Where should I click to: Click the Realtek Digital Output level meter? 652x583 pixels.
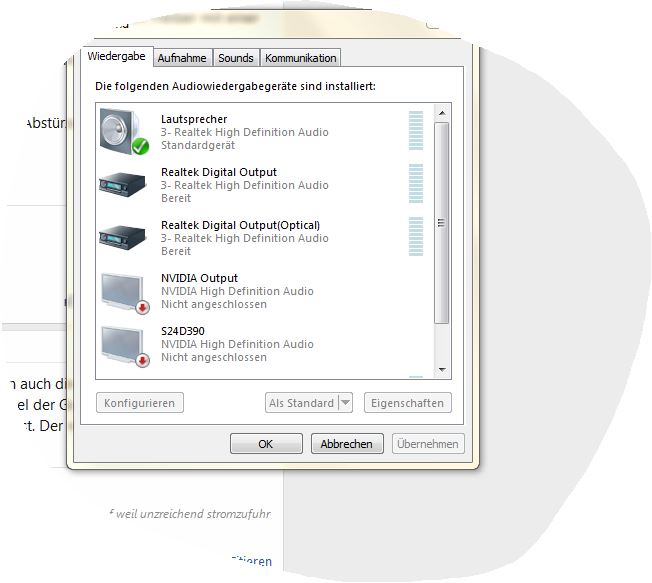coord(416,183)
